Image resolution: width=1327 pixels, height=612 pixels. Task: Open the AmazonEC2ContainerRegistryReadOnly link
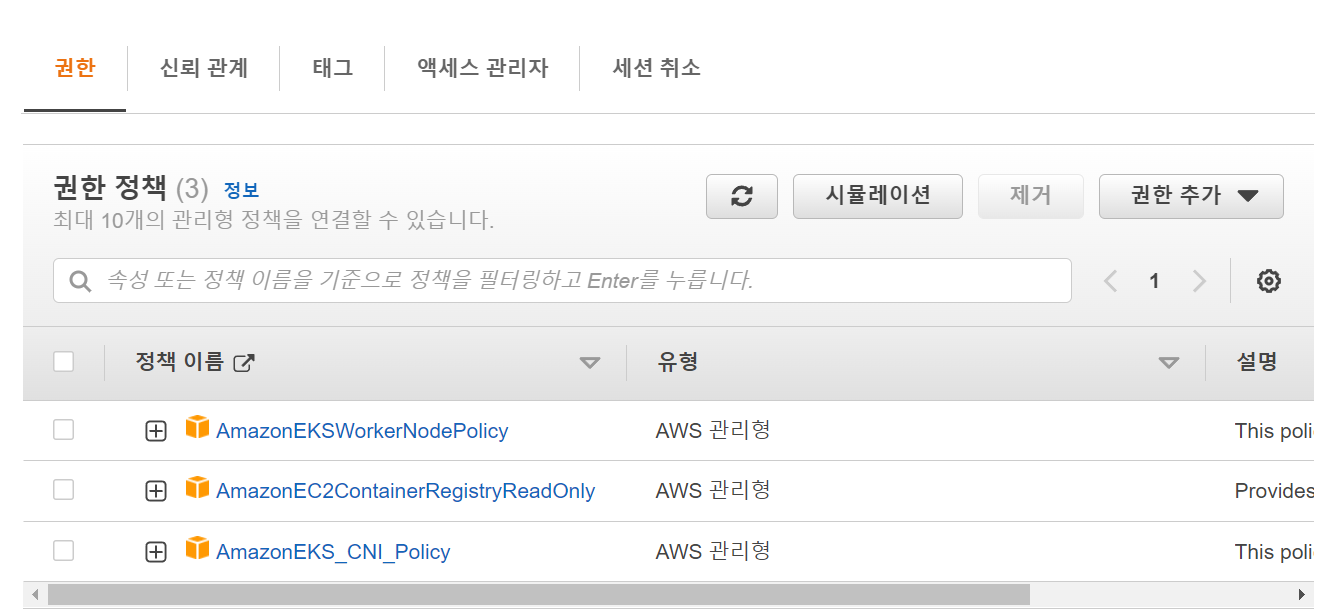tap(405, 491)
